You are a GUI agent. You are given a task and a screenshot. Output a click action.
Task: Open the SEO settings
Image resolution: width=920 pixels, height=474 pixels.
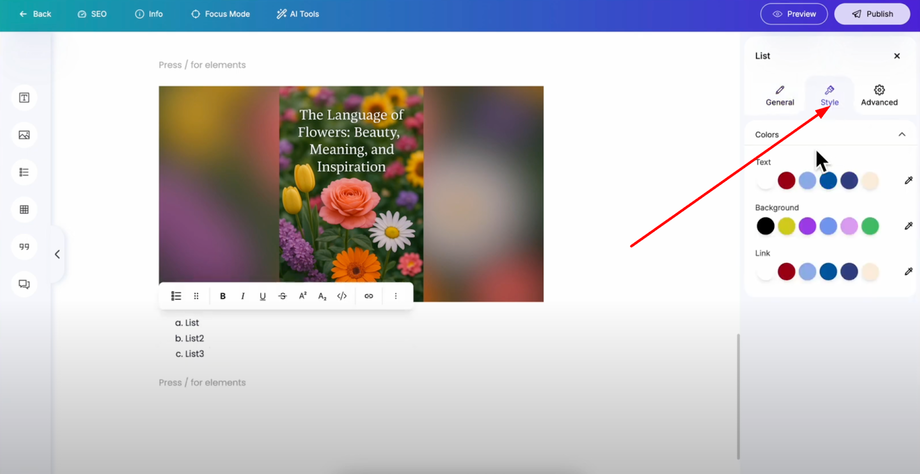(x=92, y=14)
